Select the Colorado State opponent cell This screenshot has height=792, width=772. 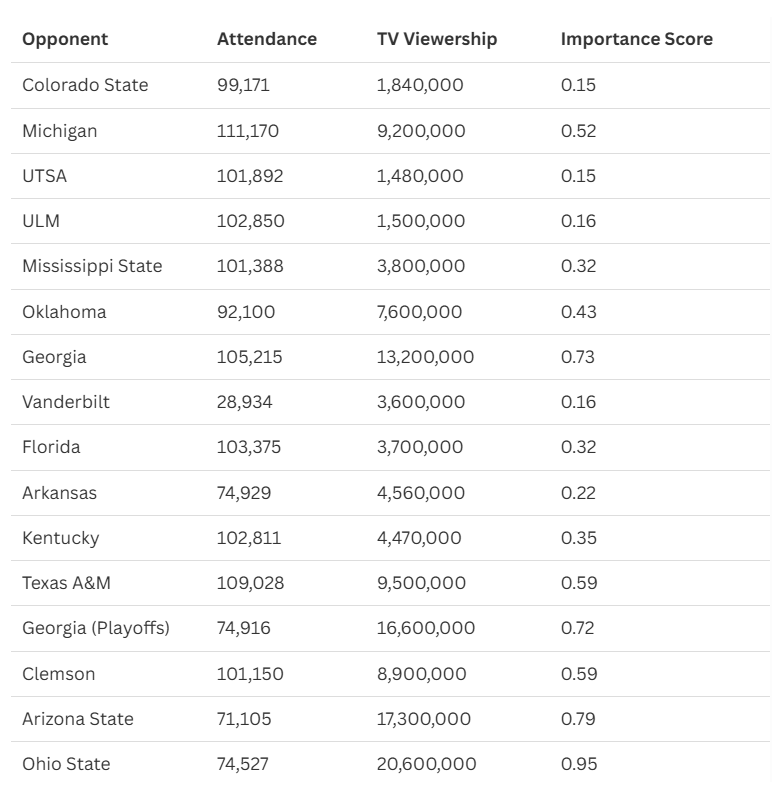(x=85, y=85)
